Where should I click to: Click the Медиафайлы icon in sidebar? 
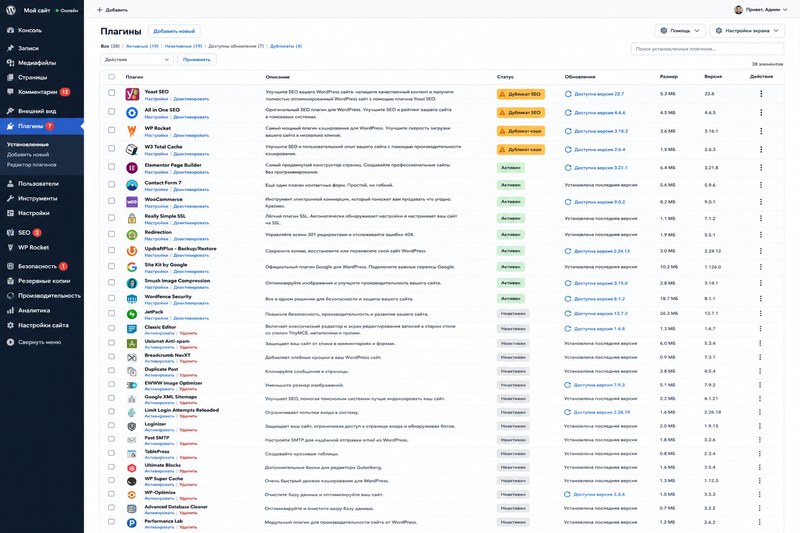point(10,63)
